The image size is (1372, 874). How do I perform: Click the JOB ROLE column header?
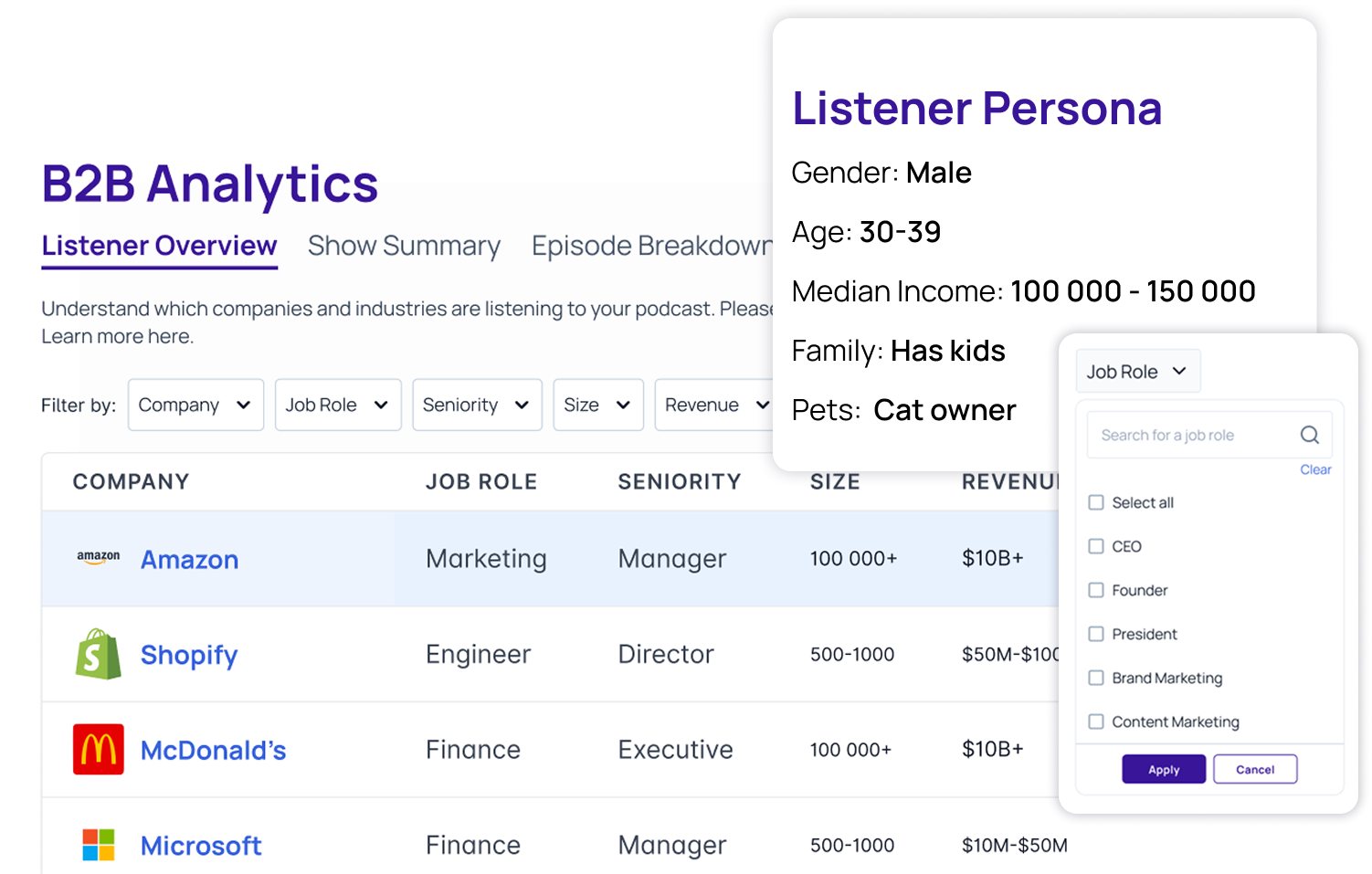pos(481,481)
